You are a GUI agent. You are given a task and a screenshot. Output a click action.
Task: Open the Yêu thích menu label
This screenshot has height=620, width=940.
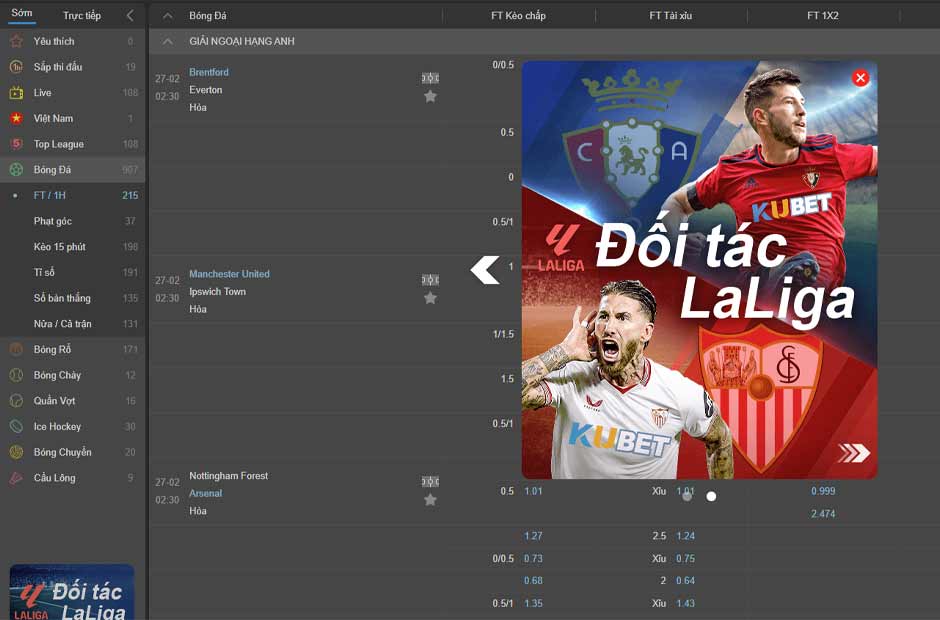[x=54, y=41]
